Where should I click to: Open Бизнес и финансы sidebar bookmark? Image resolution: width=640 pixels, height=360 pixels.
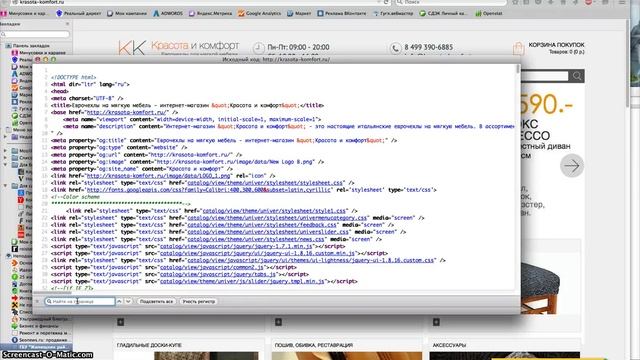pyautogui.click(x=35, y=326)
